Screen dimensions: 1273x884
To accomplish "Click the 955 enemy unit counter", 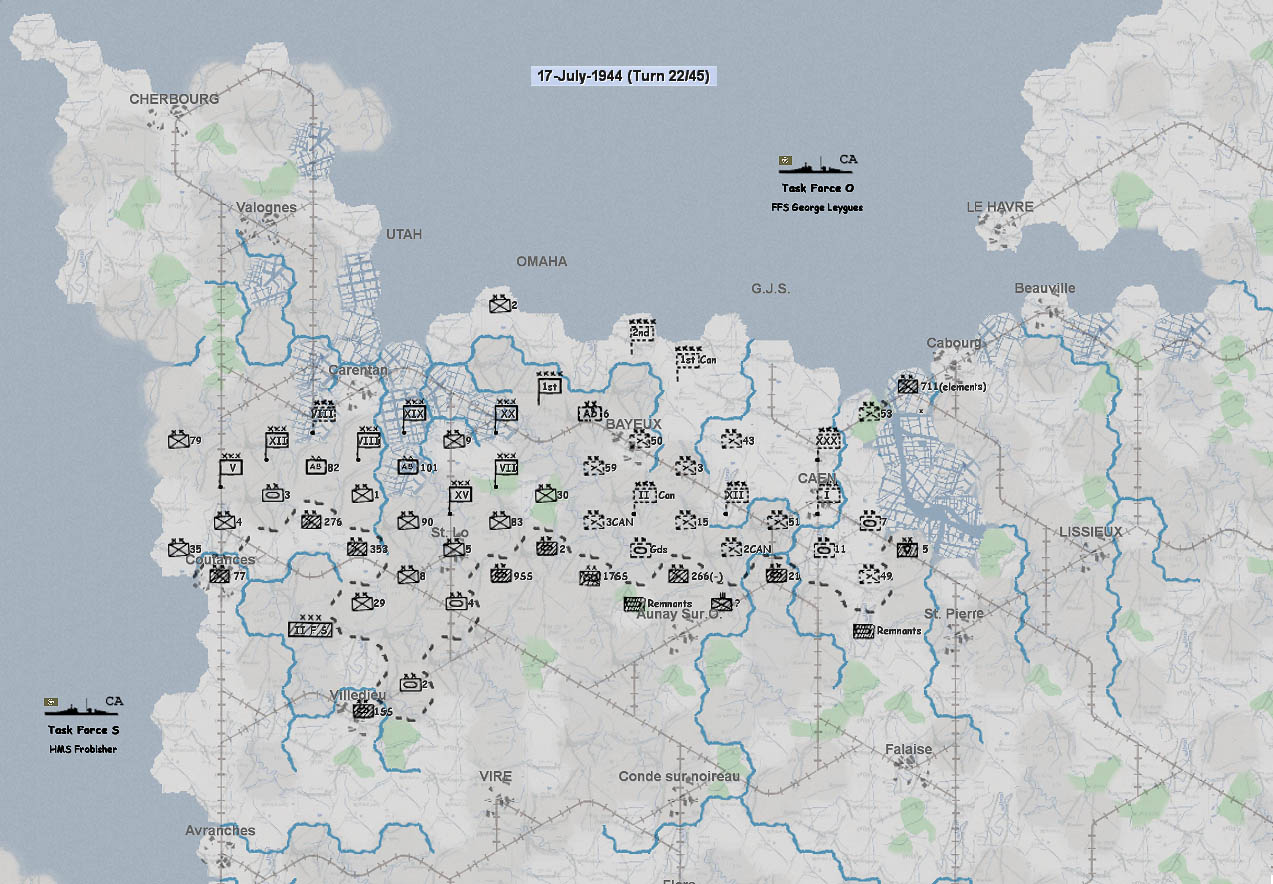I will (x=500, y=575).
